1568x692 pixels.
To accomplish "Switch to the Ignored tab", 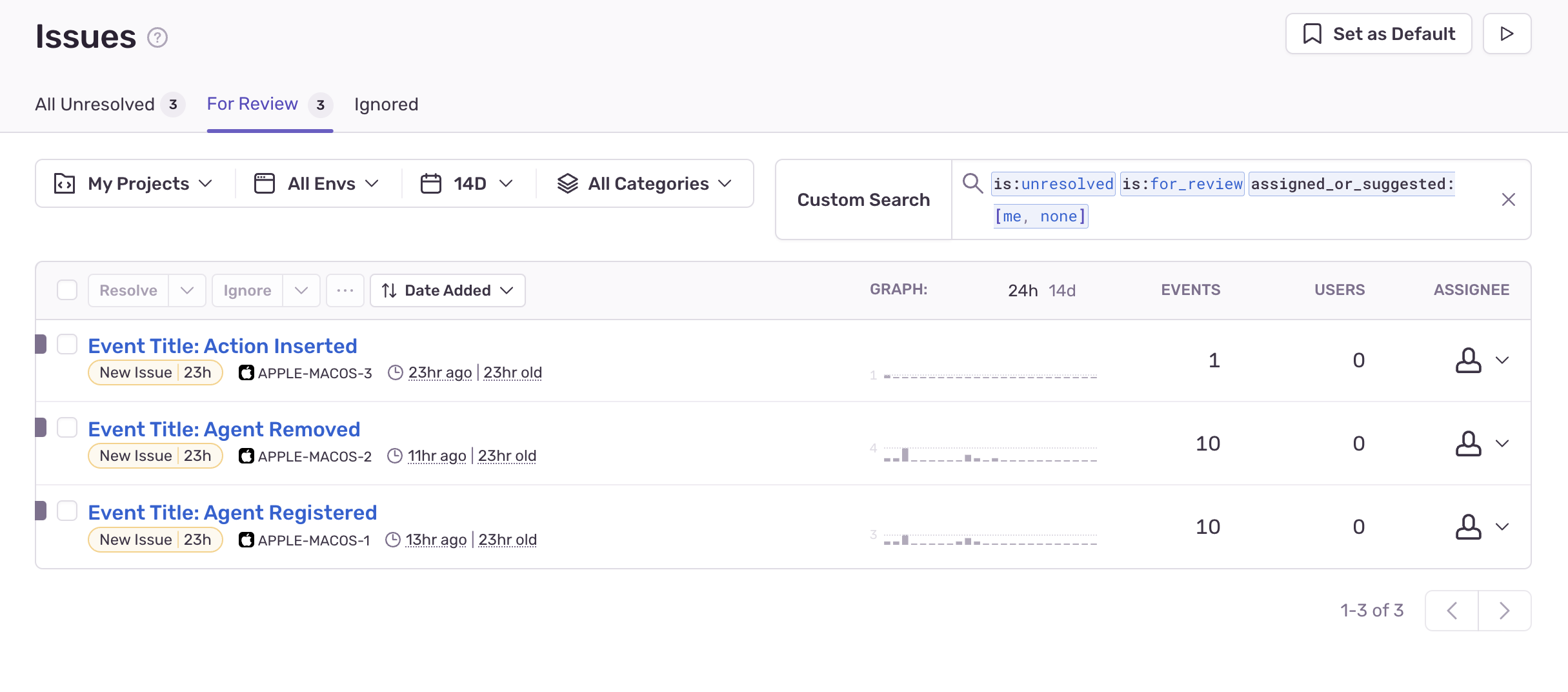I will pyautogui.click(x=386, y=105).
